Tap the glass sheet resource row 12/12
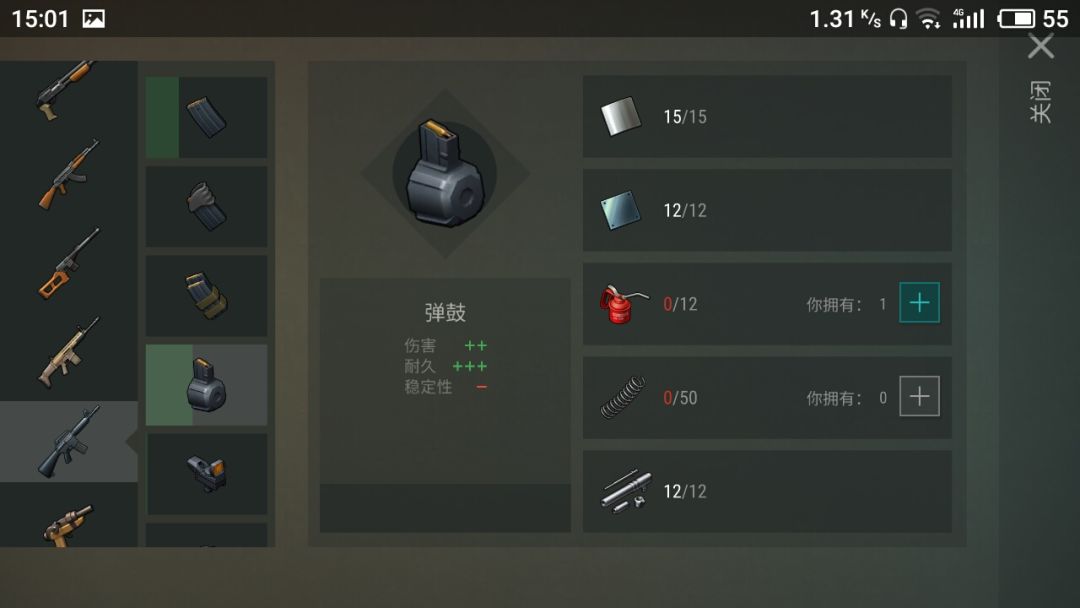The width and height of the screenshot is (1080, 608). pyautogui.click(x=767, y=210)
